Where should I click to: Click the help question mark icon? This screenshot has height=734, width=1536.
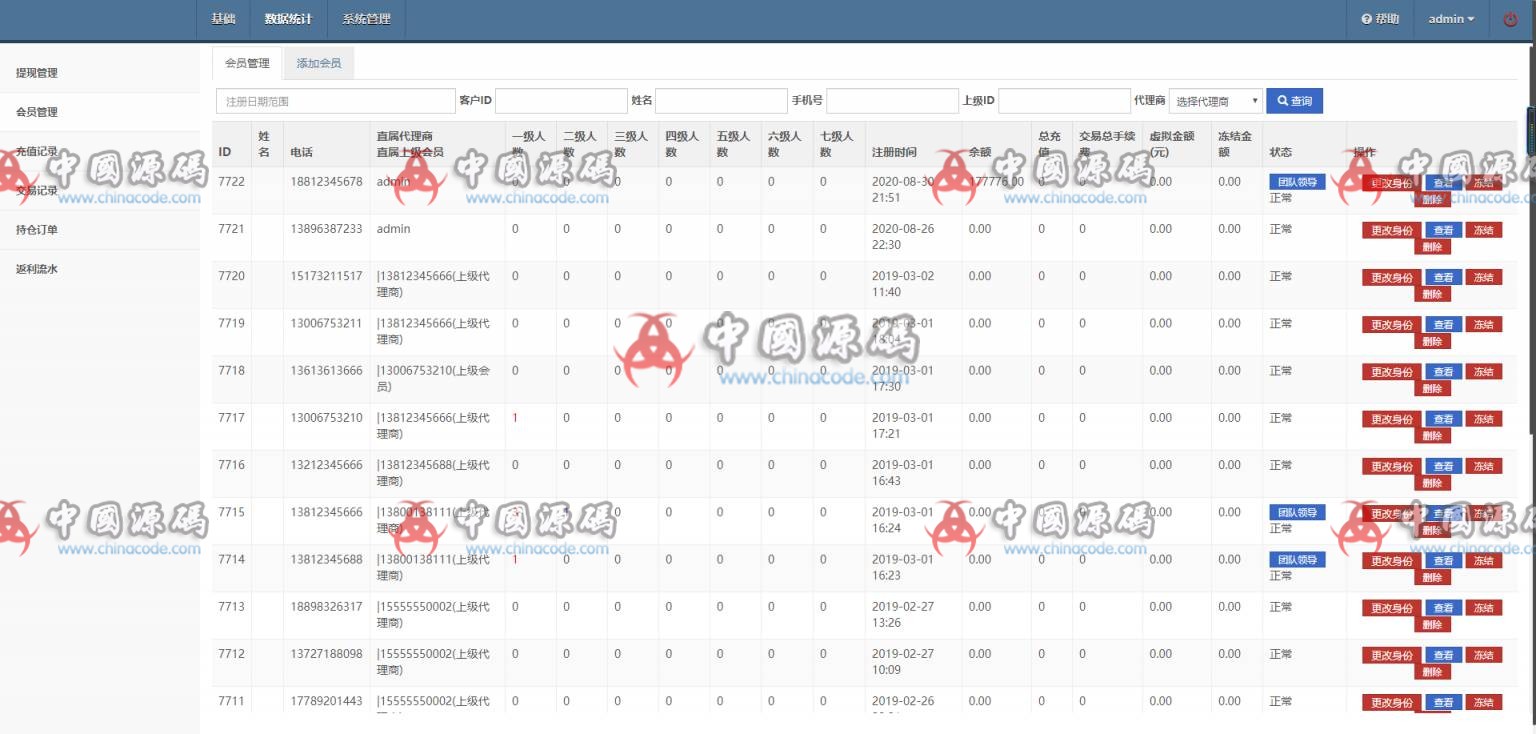[x=1367, y=19]
